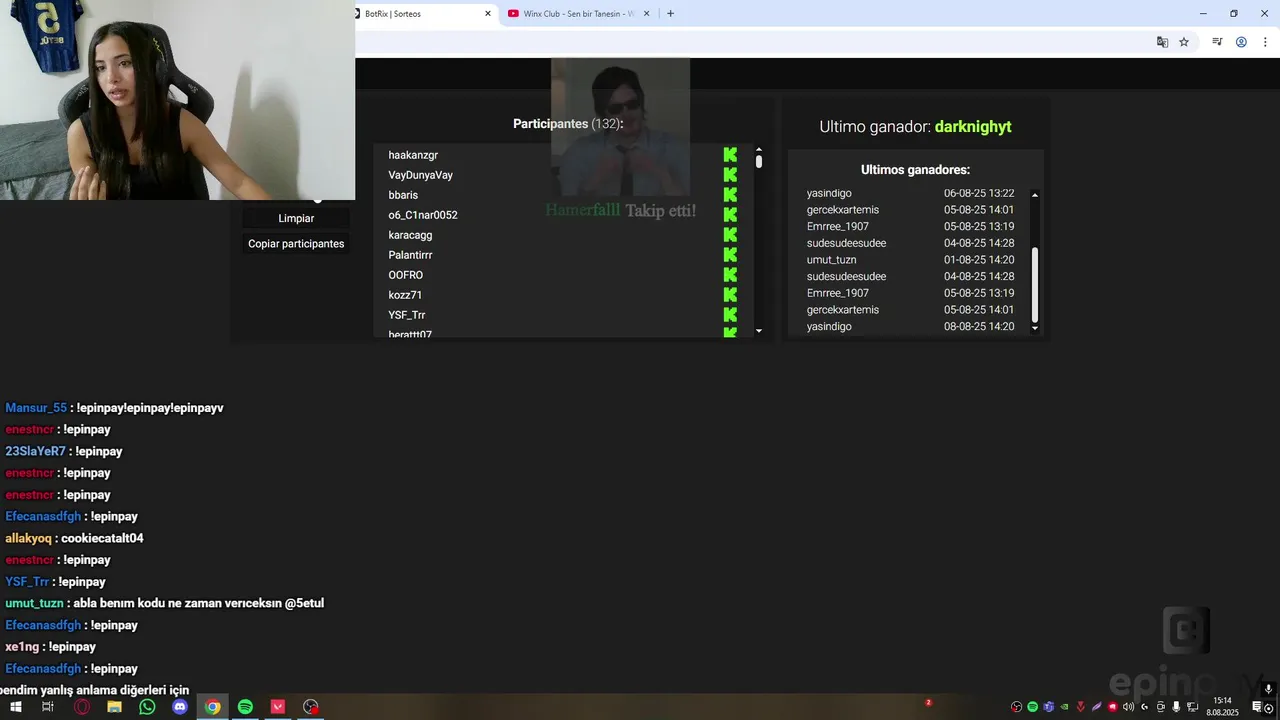Click the Kick icon beside YSF_Trr

[730, 315]
